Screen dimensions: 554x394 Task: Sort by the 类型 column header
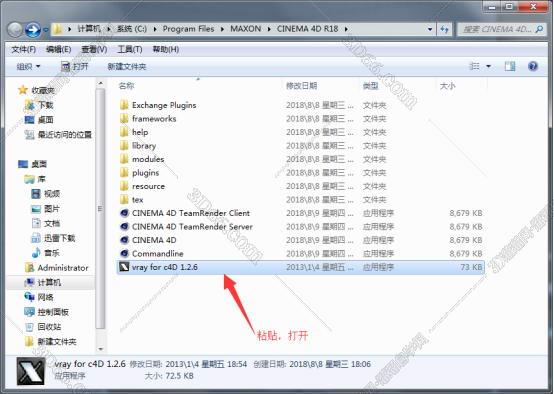click(370, 86)
